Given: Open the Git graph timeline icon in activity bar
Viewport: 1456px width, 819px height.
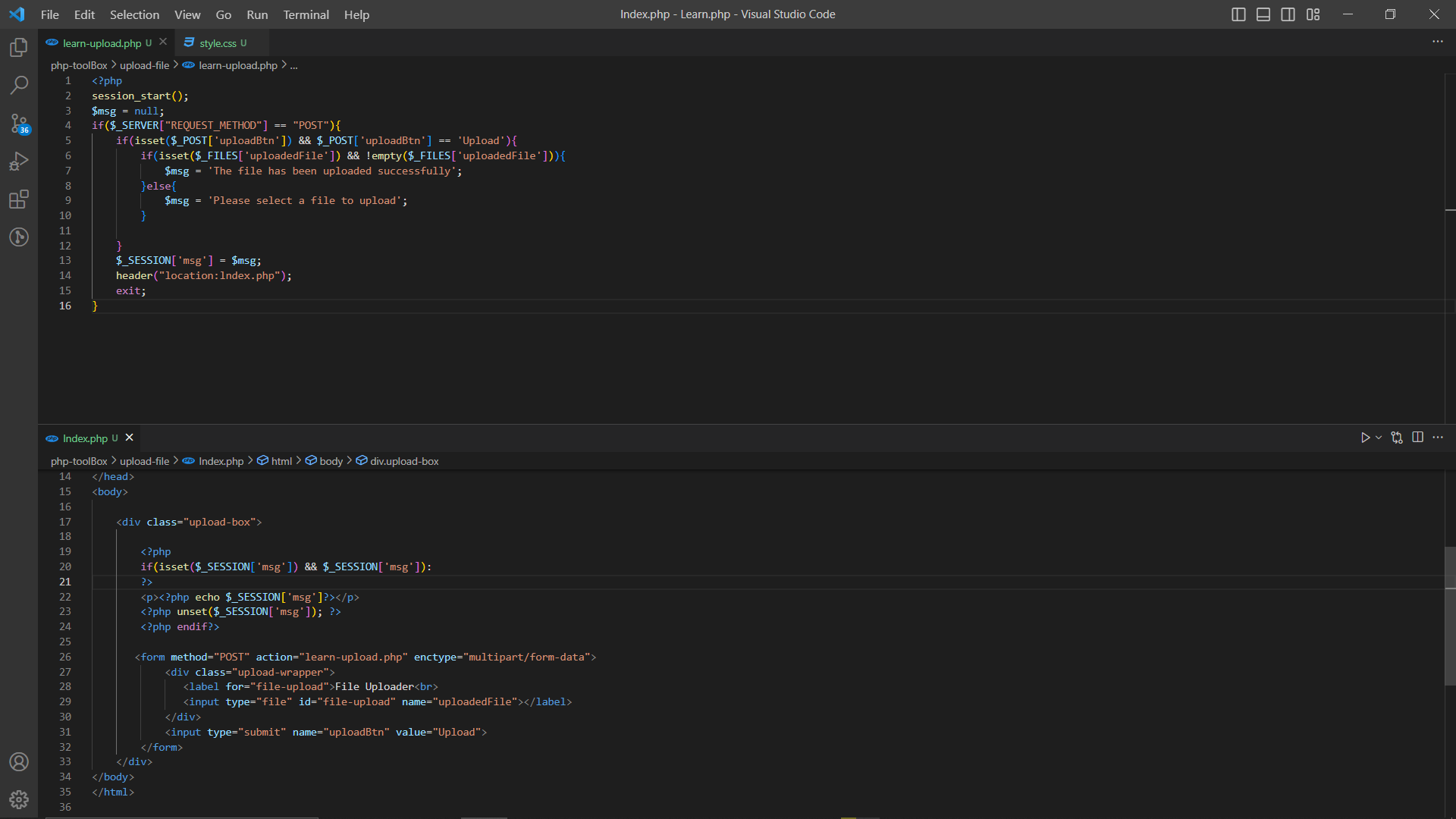Looking at the screenshot, I should pos(19,237).
